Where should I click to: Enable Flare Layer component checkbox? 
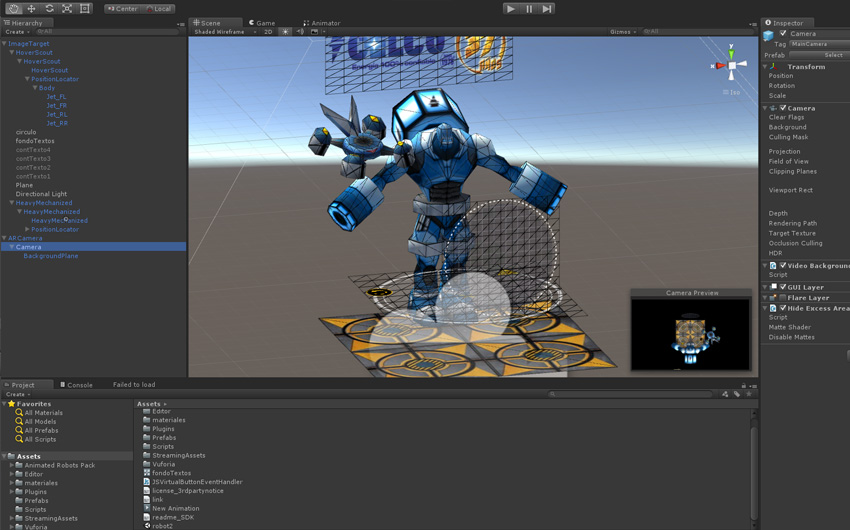783,298
